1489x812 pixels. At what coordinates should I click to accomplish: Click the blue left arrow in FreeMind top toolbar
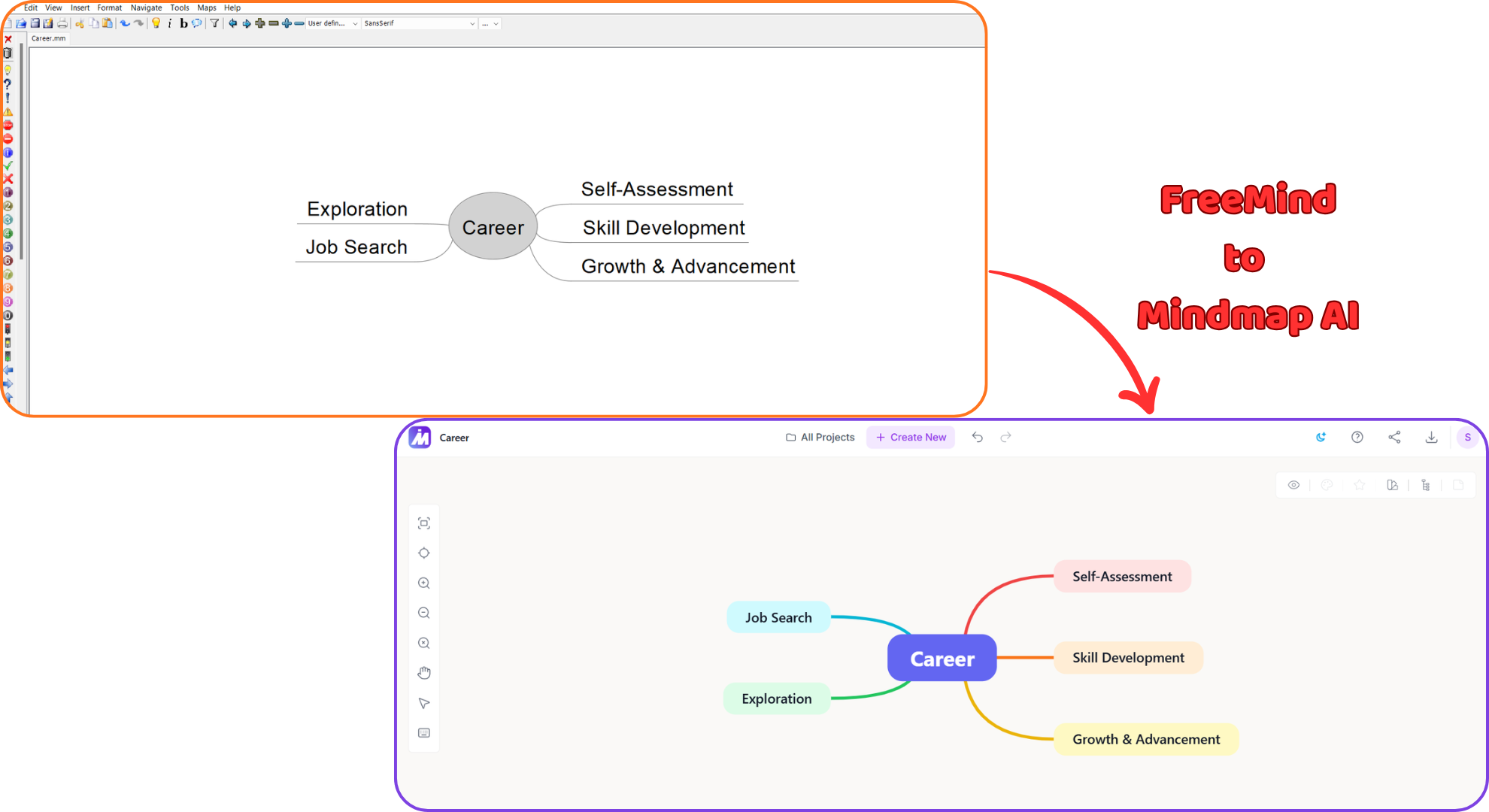(x=233, y=23)
